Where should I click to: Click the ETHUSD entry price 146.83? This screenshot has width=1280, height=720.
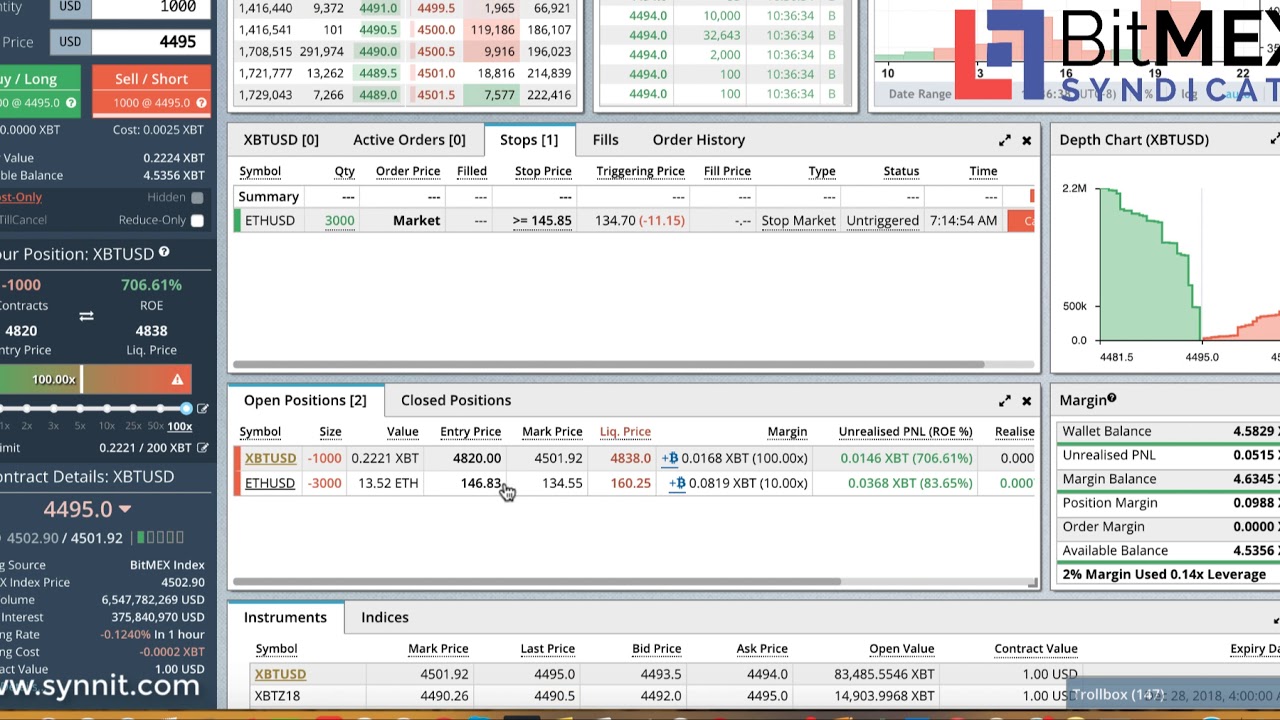(481, 483)
